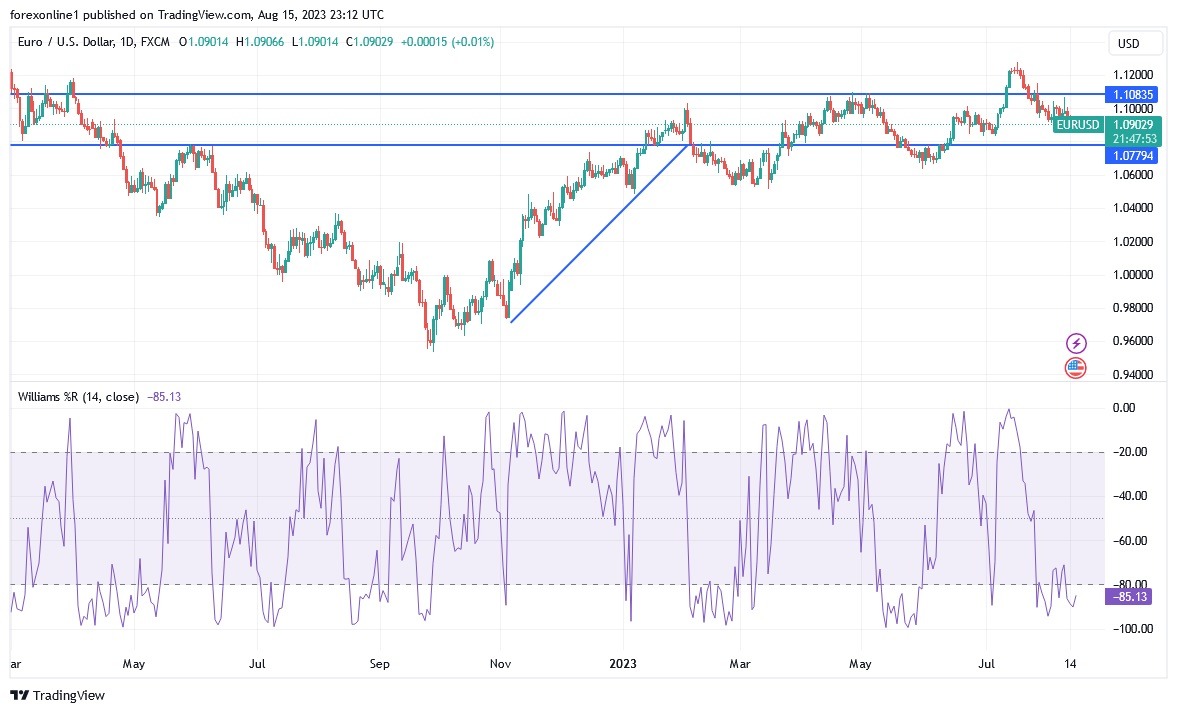The height and width of the screenshot is (713, 1177).
Task: Click the current price label 1.09029 on axis
Action: (x=1133, y=125)
